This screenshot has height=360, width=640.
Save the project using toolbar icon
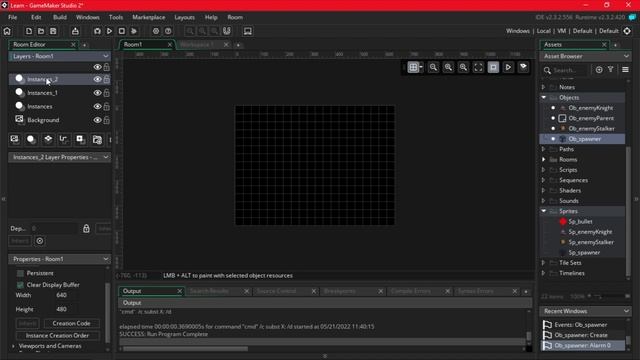click(53, 31)
